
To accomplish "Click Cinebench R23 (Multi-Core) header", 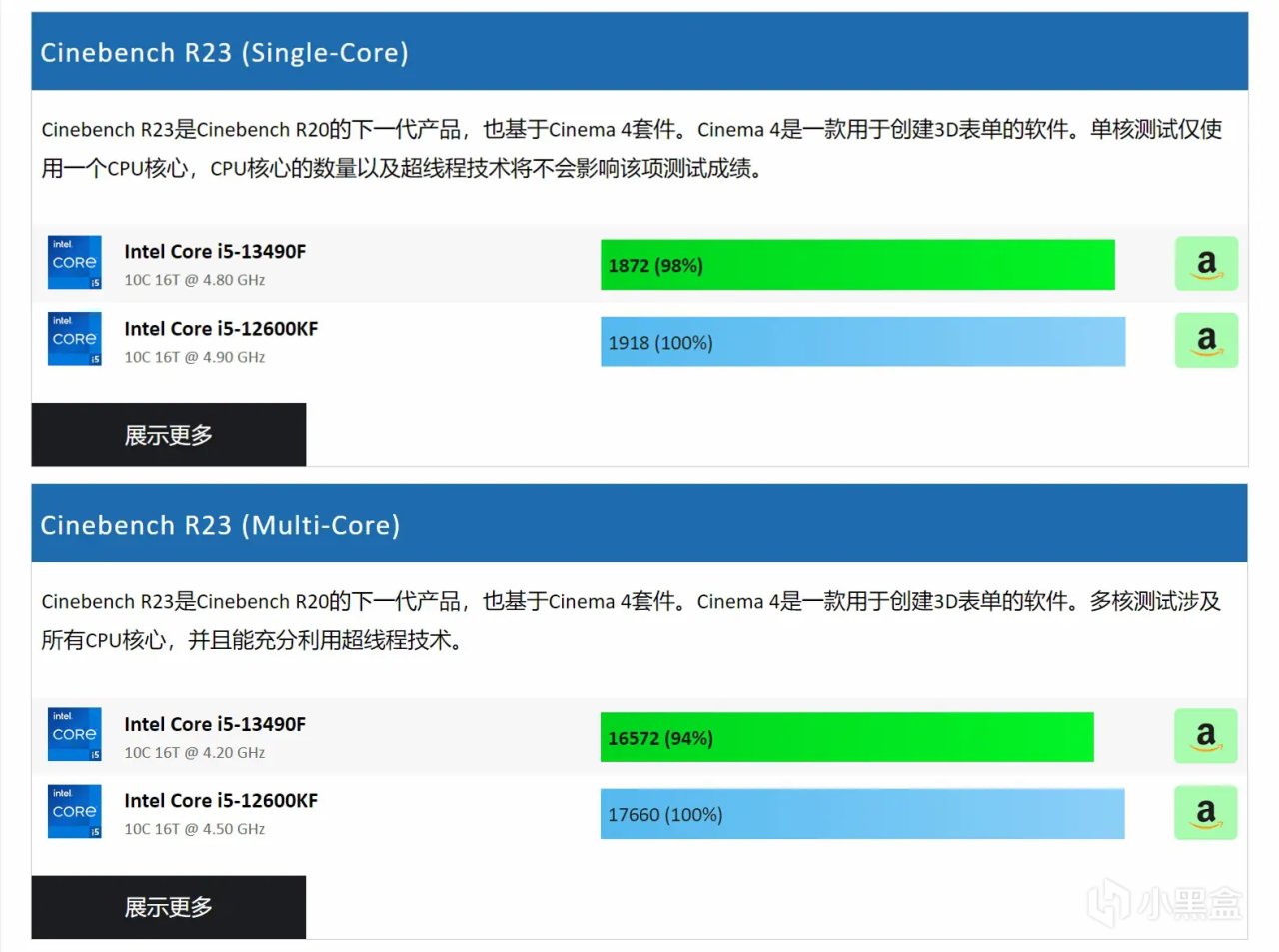I will [x=639, y=524].
